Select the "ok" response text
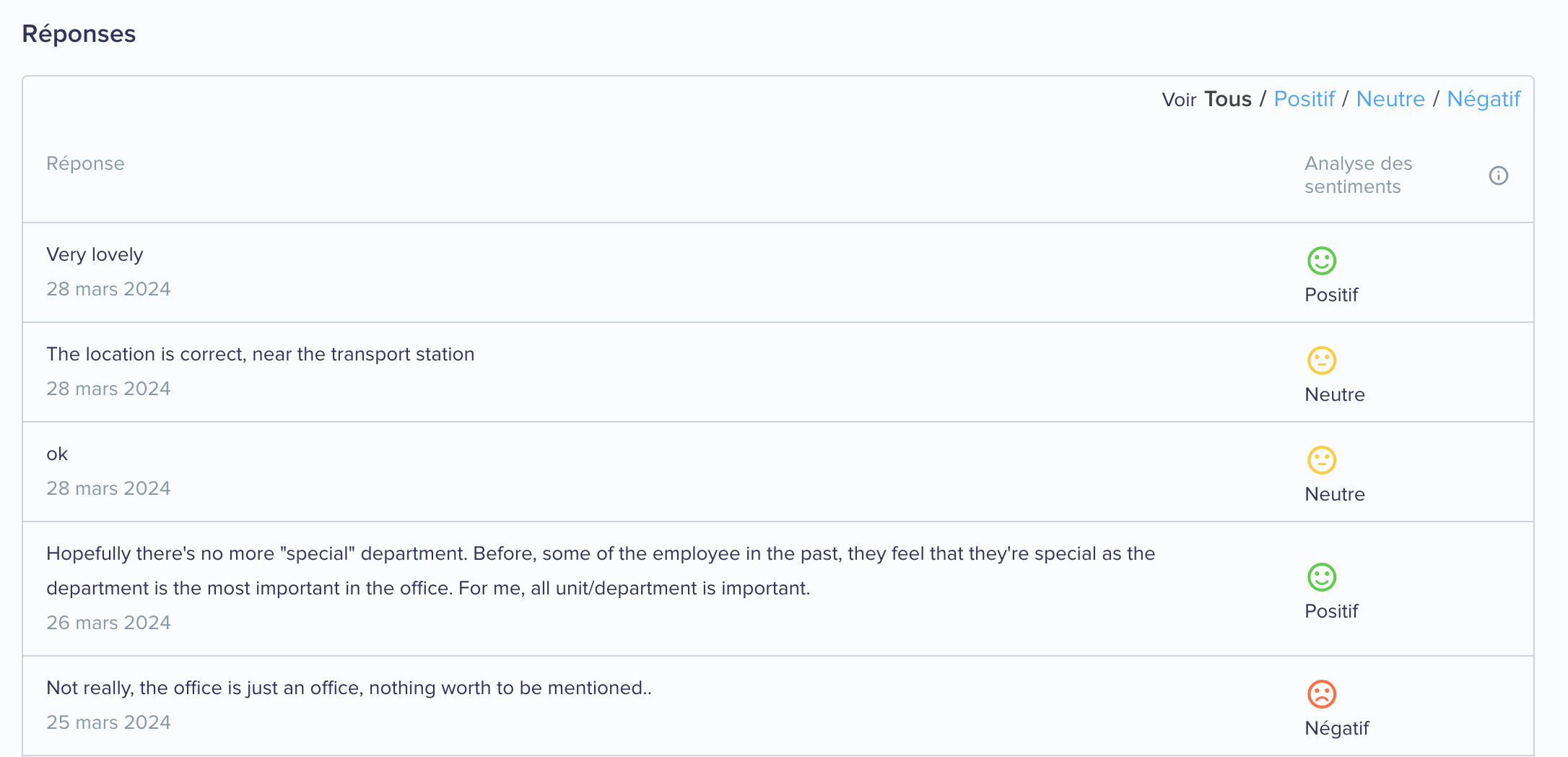Screen dimensions: 1568x757 (x=57, y=454)
